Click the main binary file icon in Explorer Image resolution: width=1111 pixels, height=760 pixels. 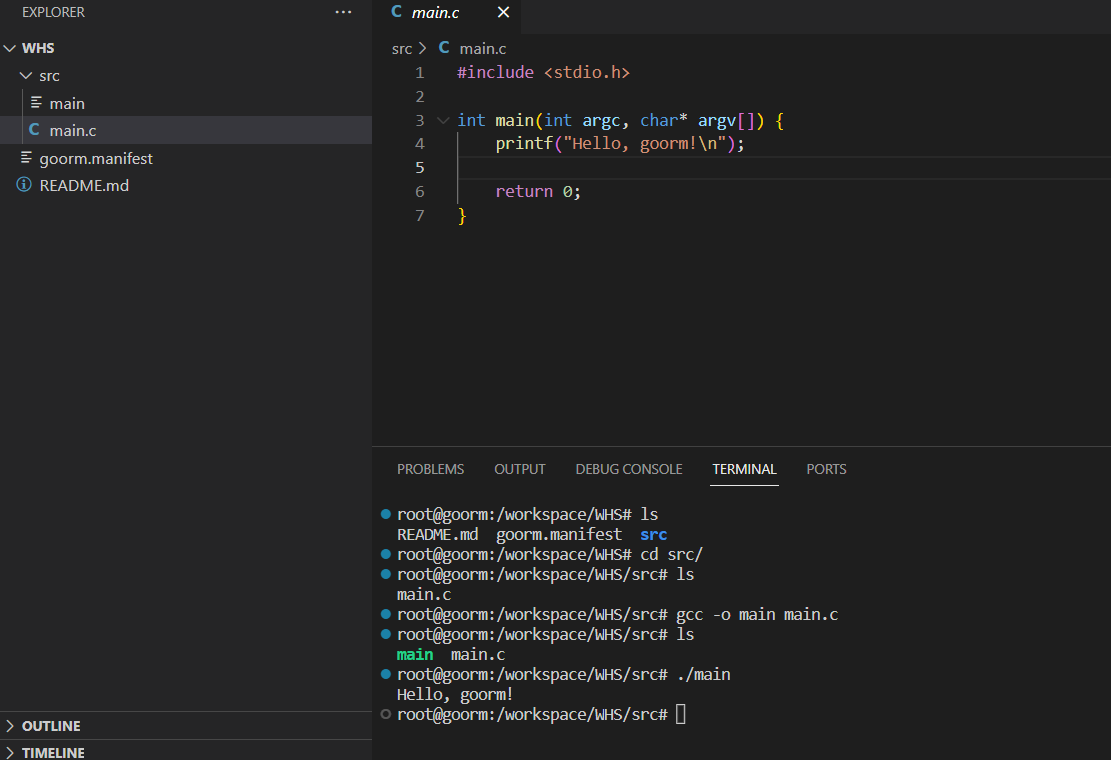coord(36,103)
